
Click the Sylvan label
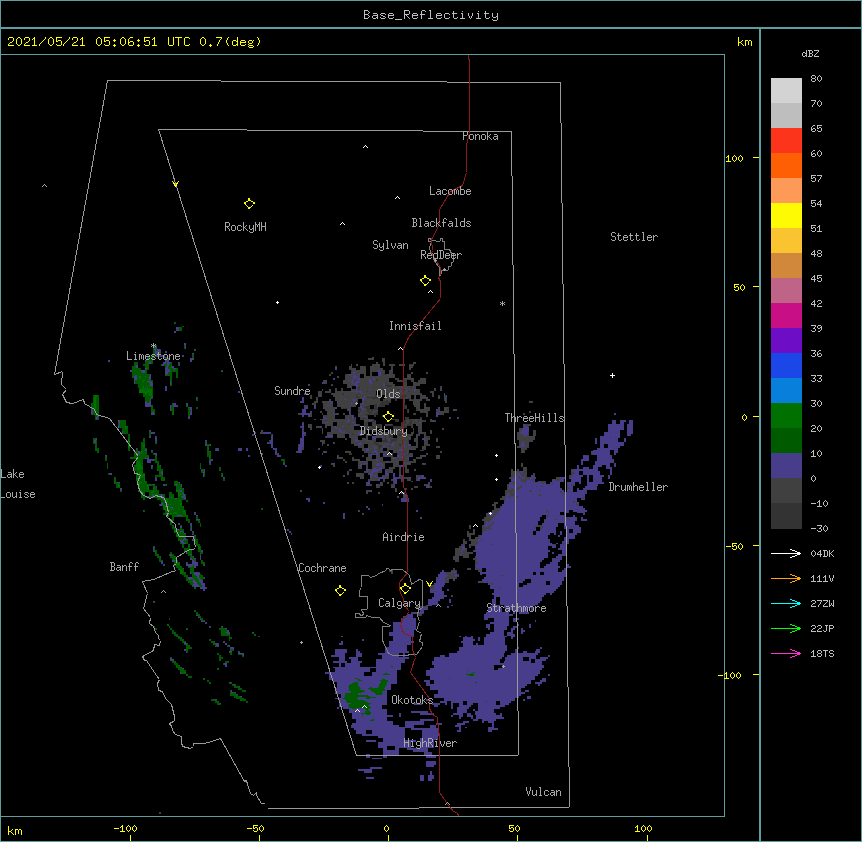[390, 245]
